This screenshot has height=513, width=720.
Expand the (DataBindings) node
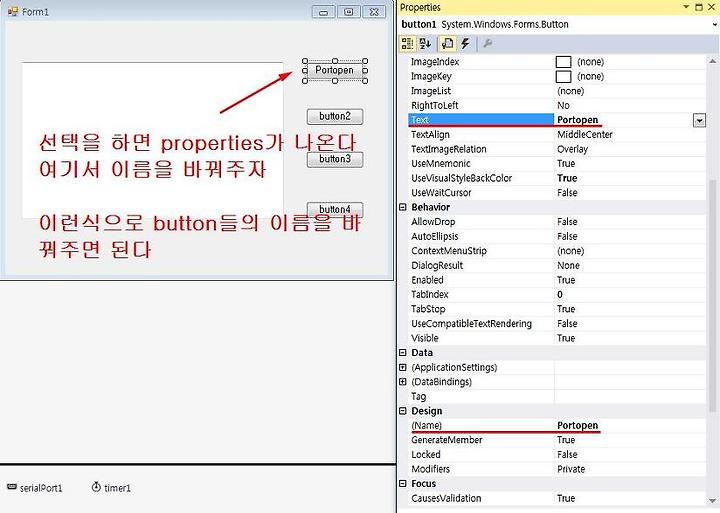coord(403,382)
